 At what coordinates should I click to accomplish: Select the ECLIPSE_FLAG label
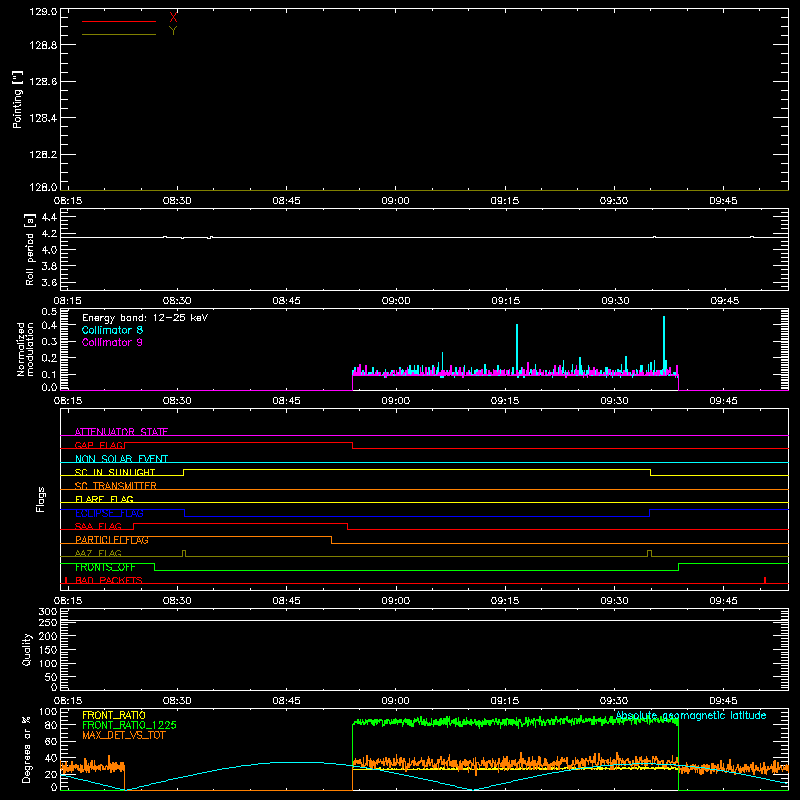click(109, 513)
